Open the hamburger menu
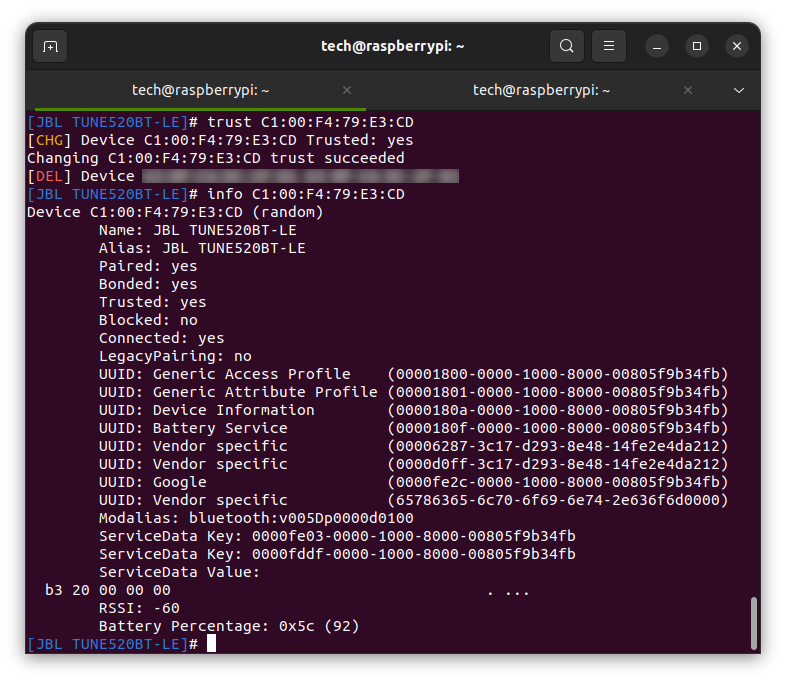Screen dimensions: 786x682 tap(609, 46)
